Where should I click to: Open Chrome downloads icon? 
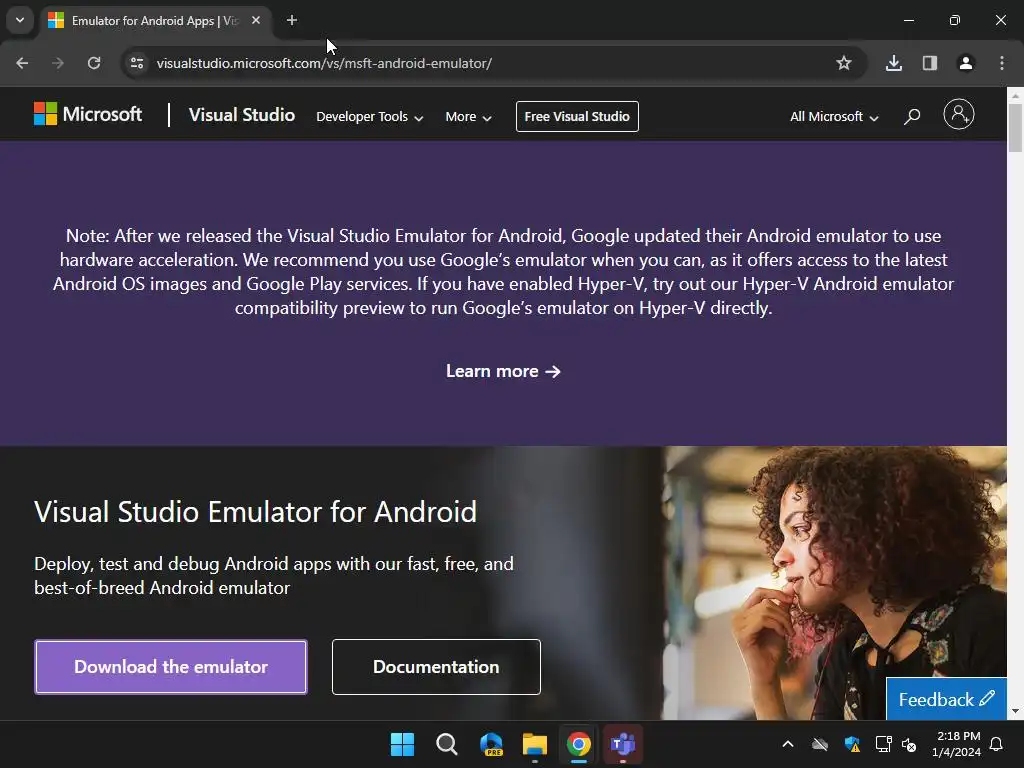pos(894,63)
